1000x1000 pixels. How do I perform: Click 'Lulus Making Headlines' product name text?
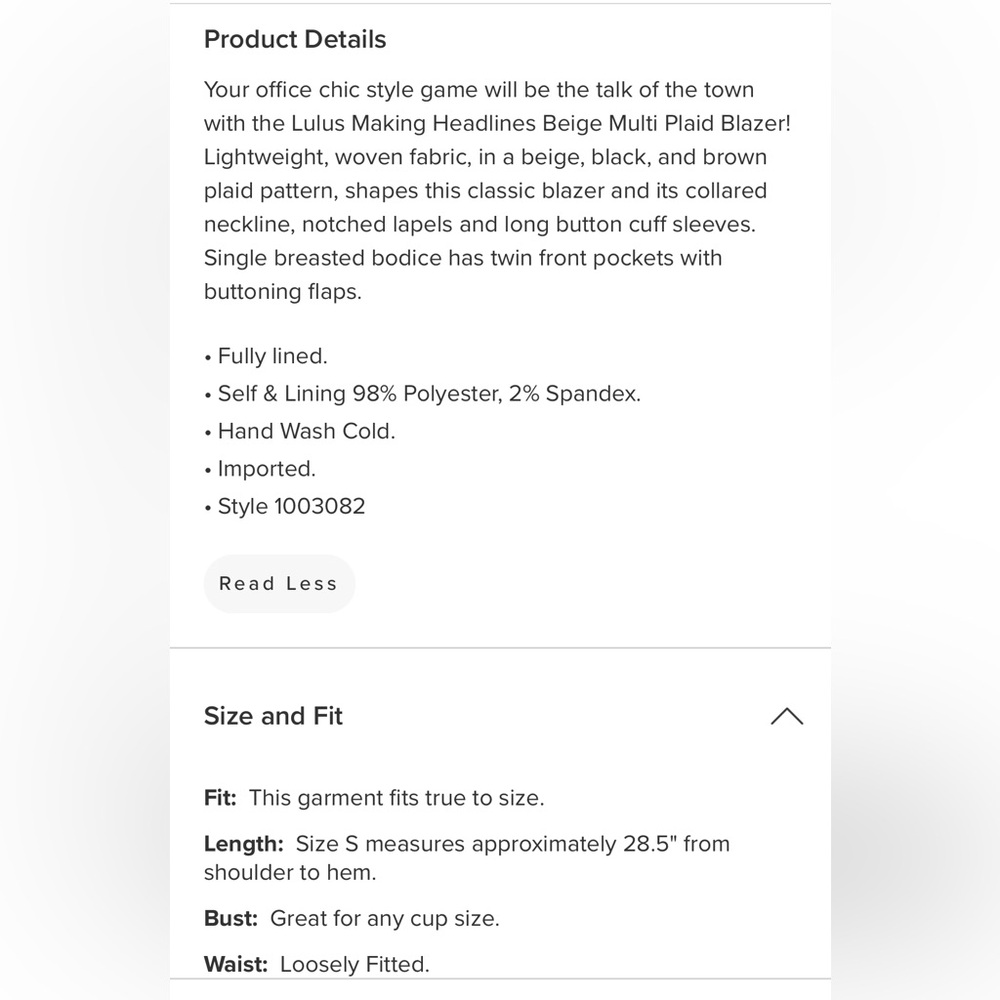[414, 123]
